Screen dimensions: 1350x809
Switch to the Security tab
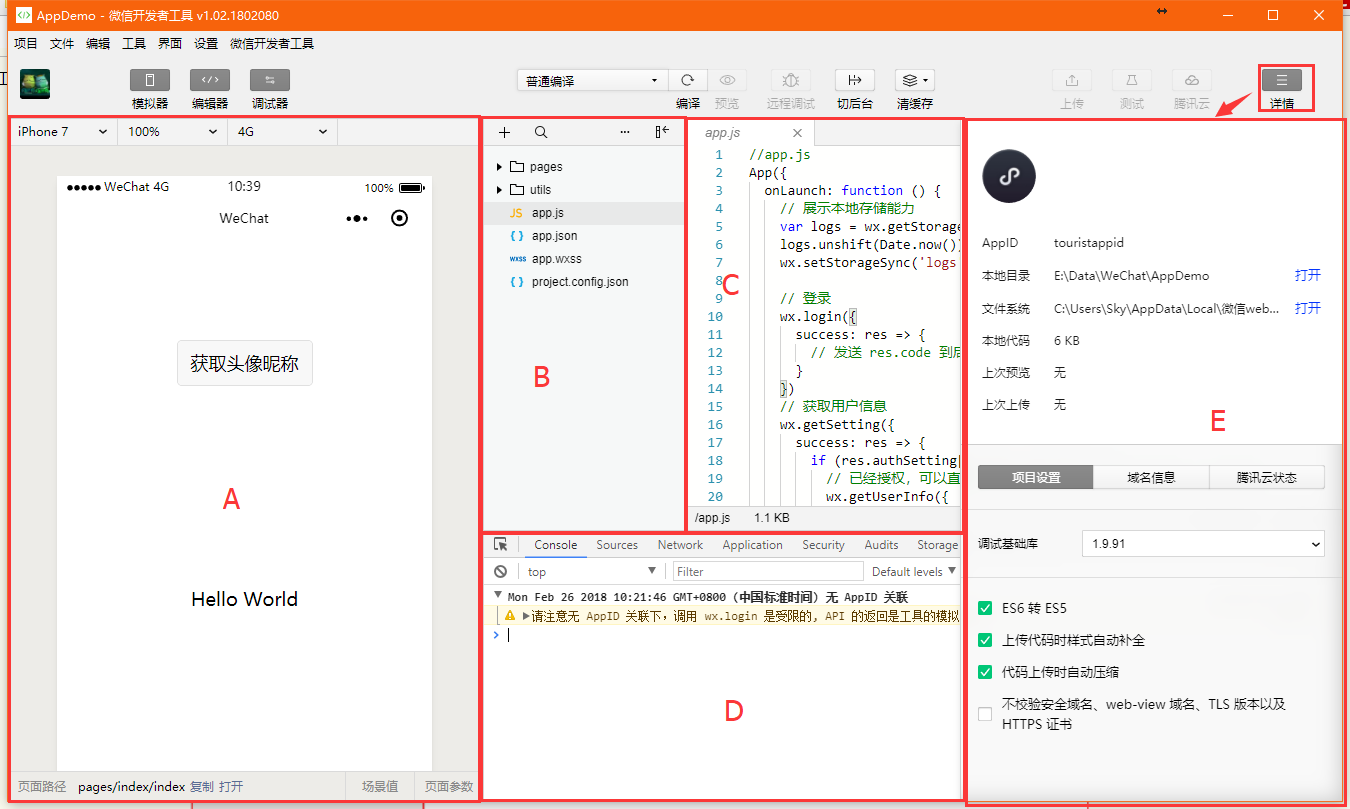pos(823,545)
